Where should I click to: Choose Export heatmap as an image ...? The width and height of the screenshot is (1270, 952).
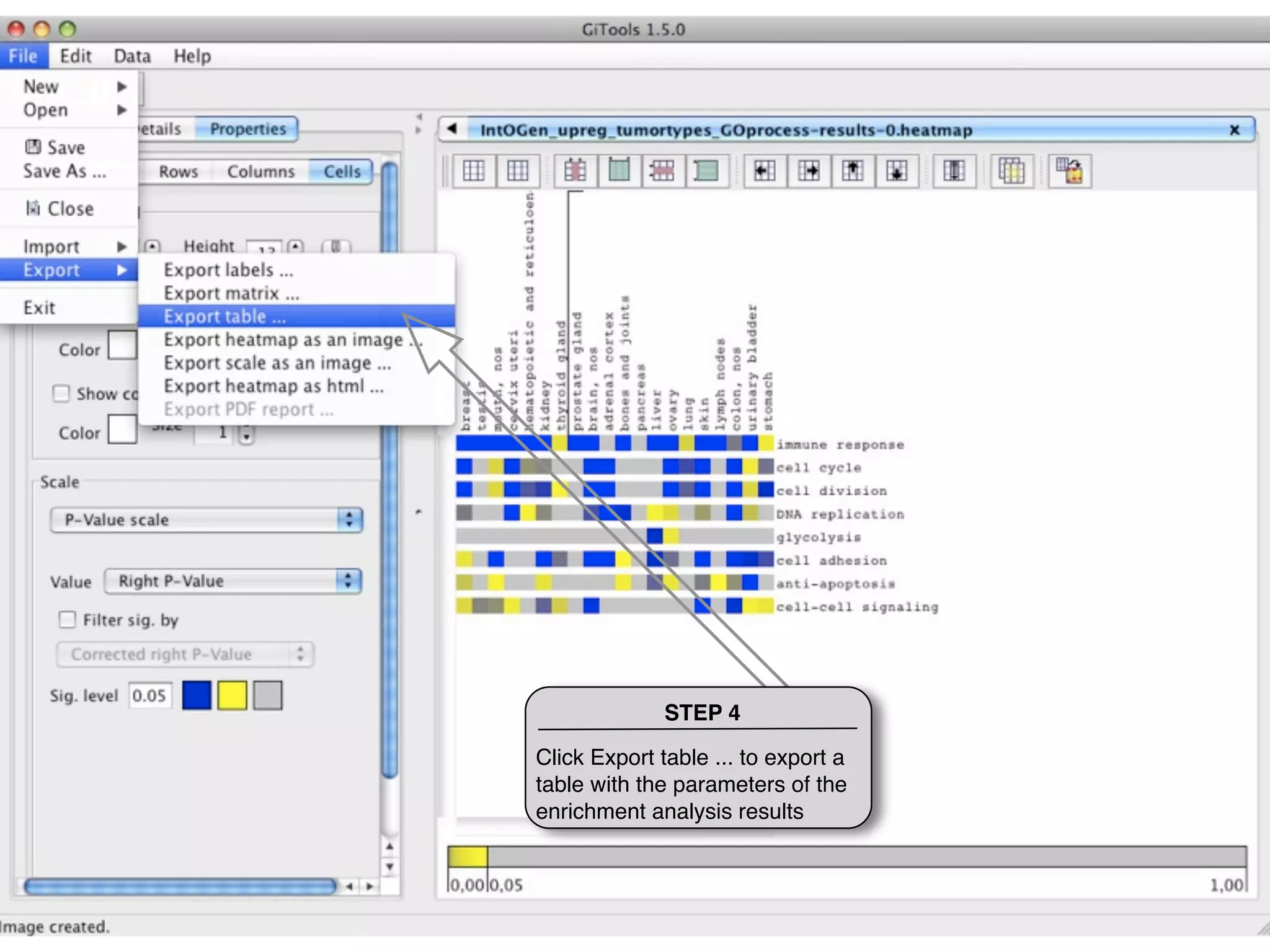(x=296, y=340)
